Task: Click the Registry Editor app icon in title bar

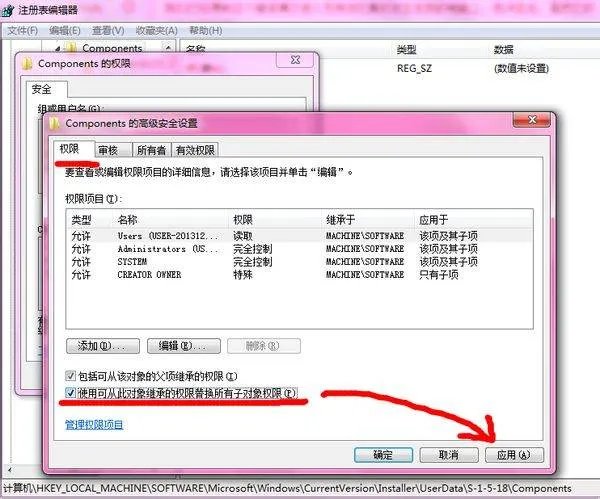Action: (x=7, y=10)
